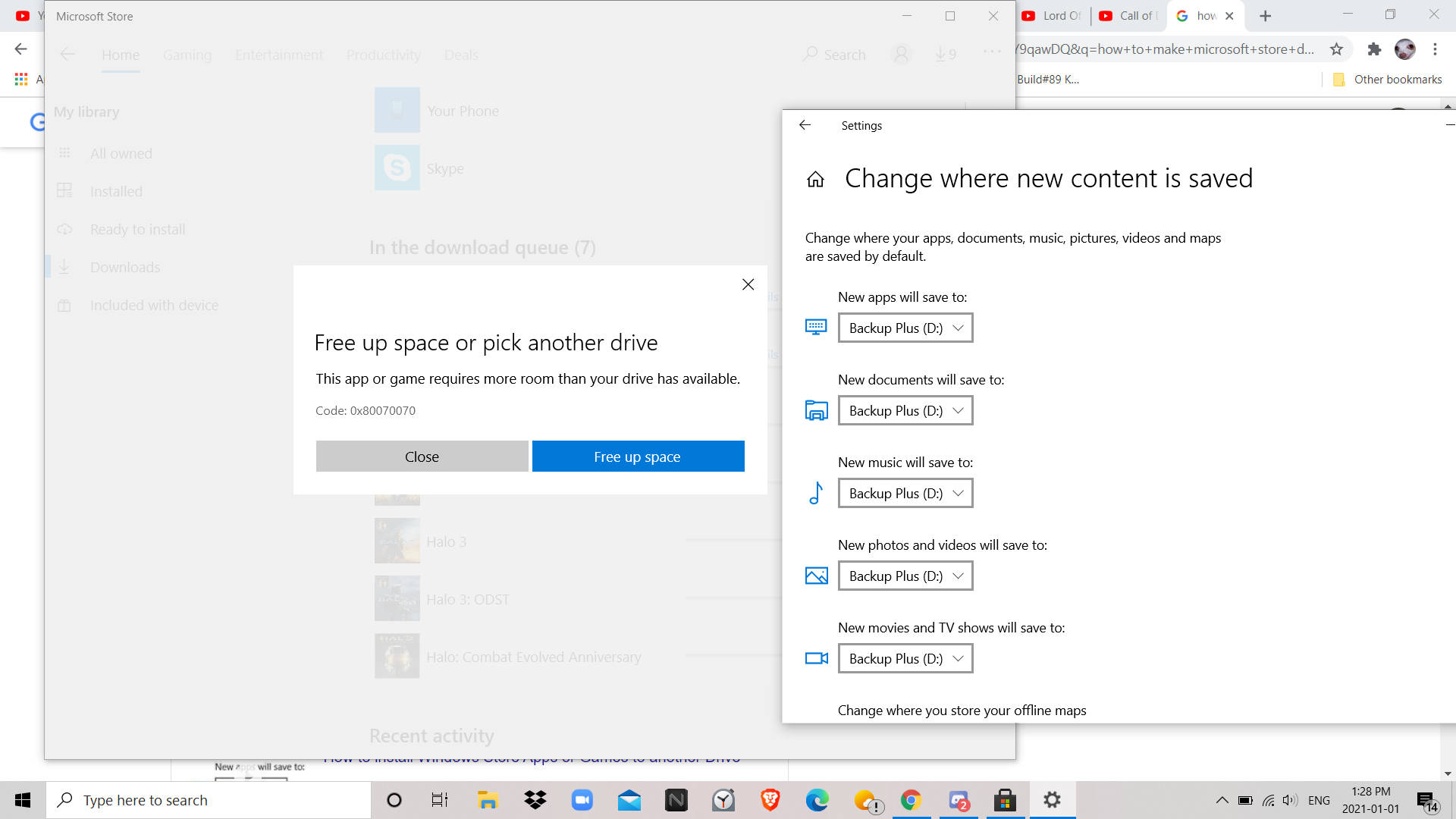Select Downloads in My library
Screen dimensions: 1456x819
(125, 267)
